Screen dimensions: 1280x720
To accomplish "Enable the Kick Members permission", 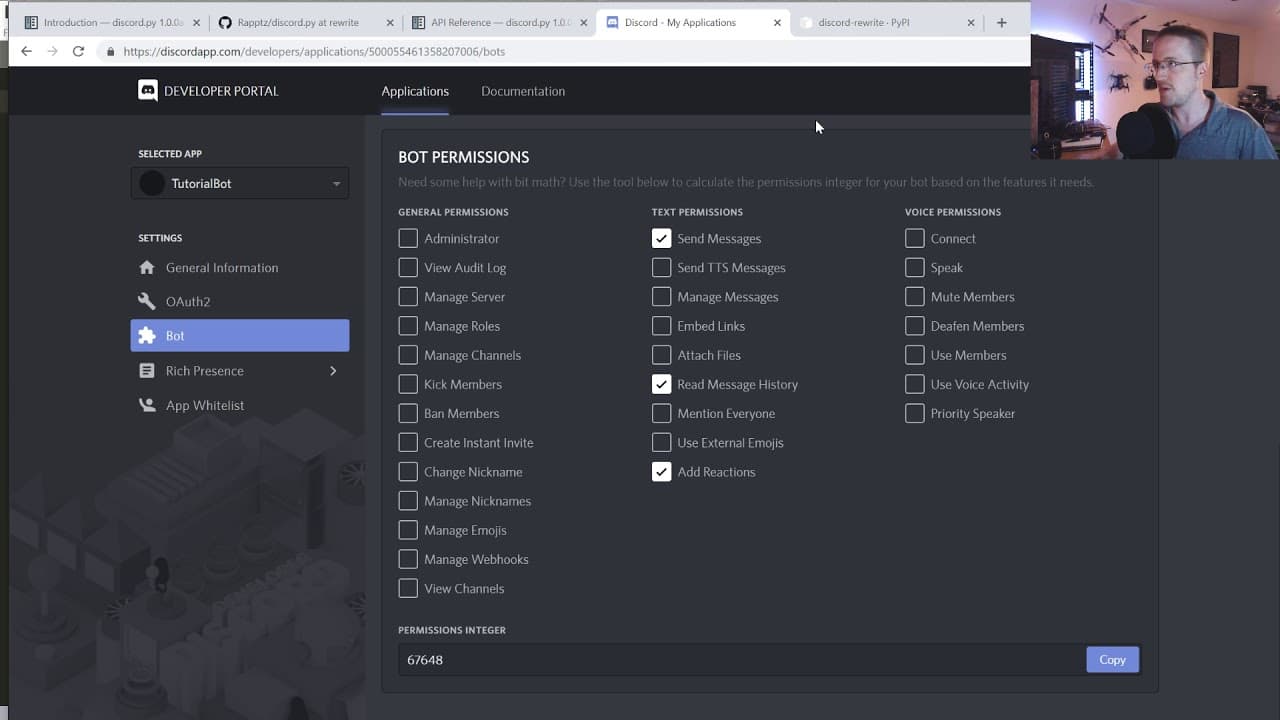I will [x=408, y=384].
